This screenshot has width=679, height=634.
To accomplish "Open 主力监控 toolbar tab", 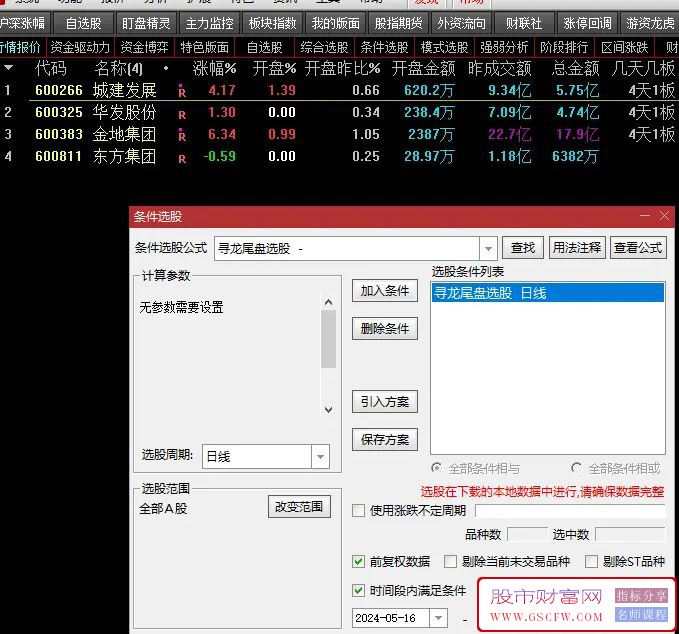I will click(210, 23).
